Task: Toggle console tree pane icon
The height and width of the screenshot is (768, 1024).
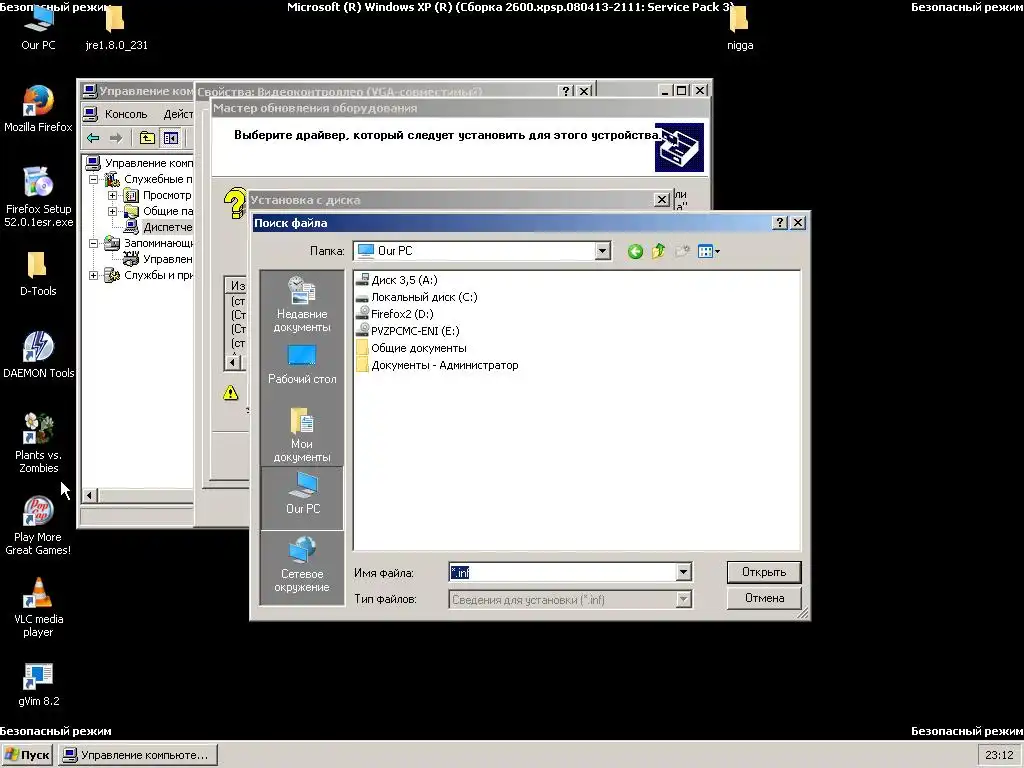Action: [170, 138]
